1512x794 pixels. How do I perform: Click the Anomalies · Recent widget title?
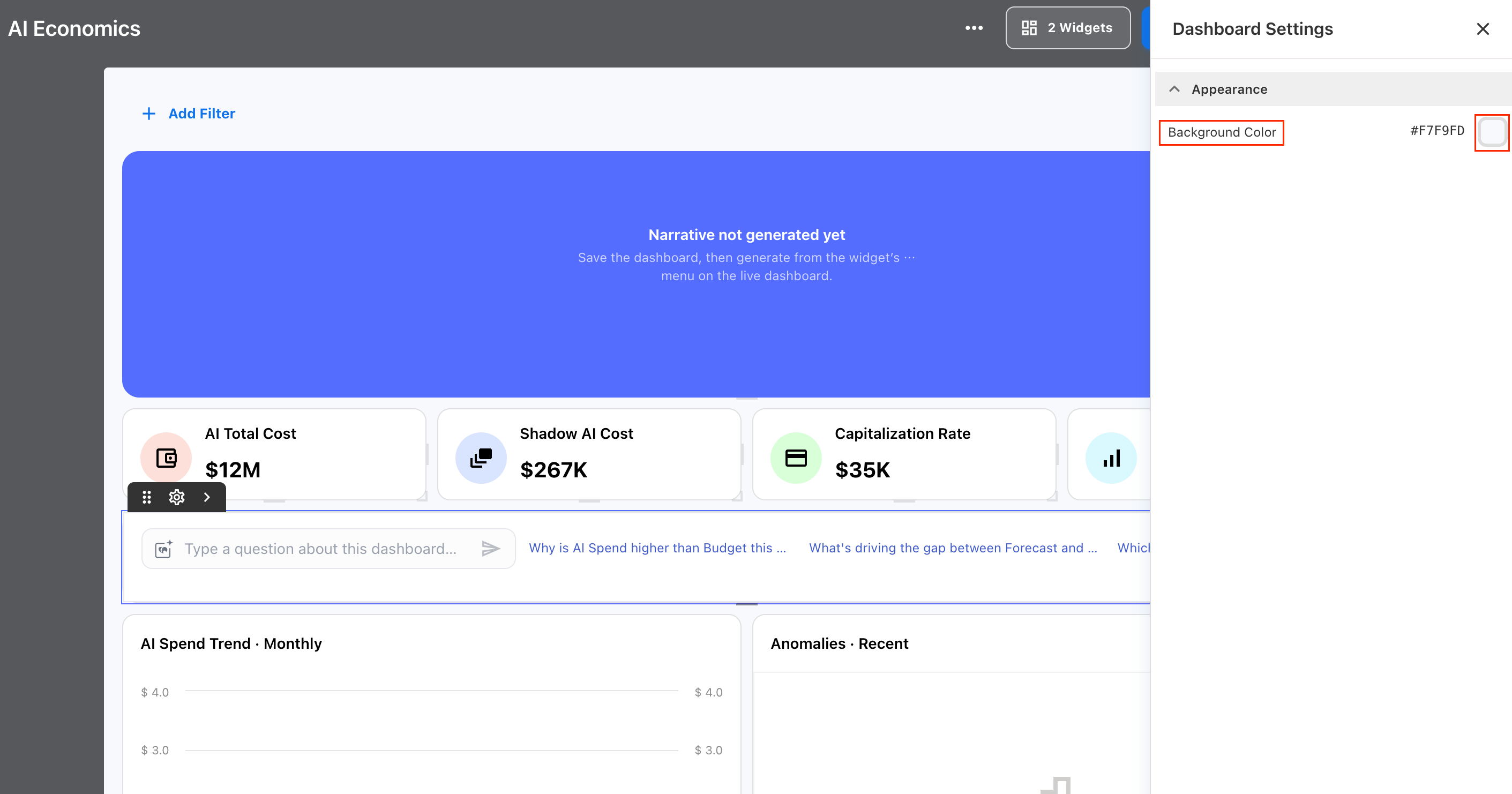840,644
